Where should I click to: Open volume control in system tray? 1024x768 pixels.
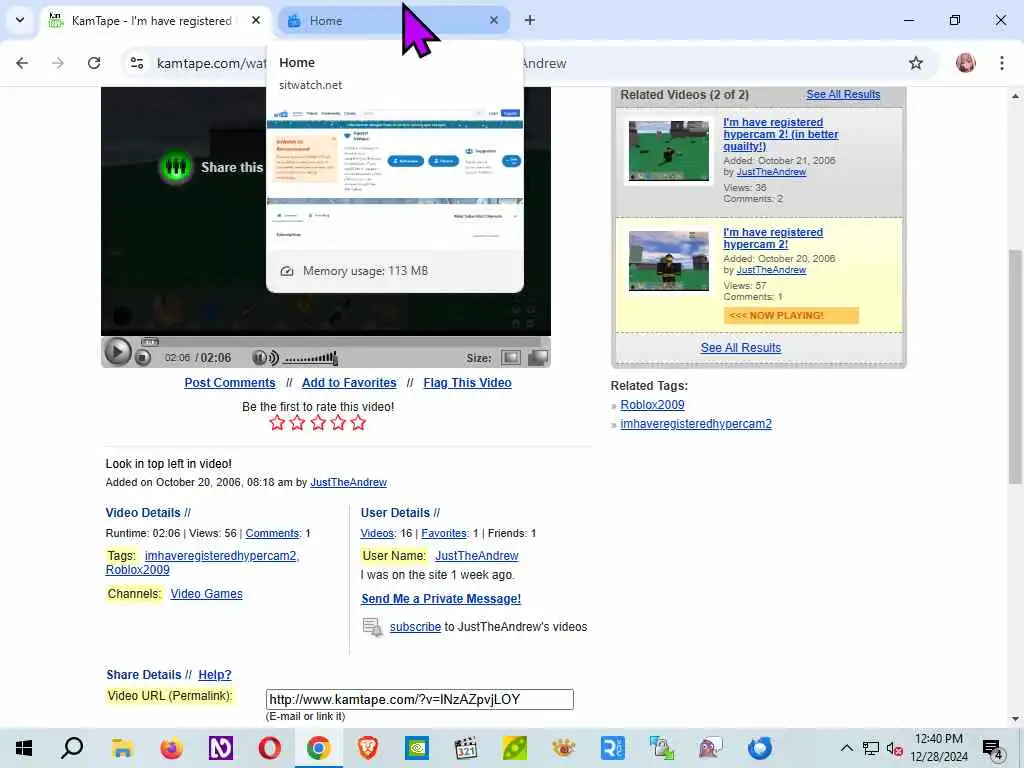coord(894,748)
